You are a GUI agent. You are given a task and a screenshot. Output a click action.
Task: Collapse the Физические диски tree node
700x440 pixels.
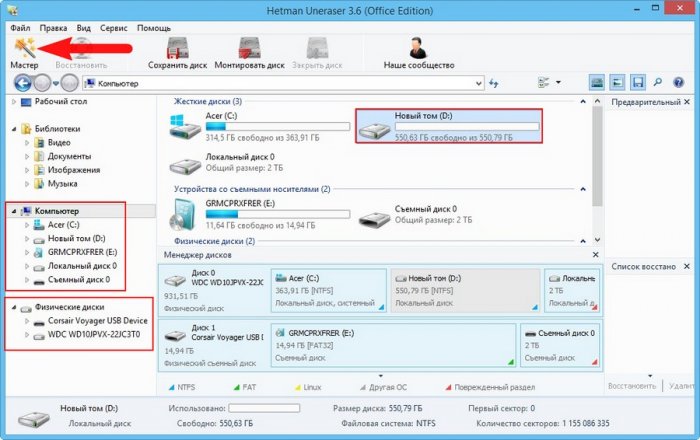click(x=14, y=307)
